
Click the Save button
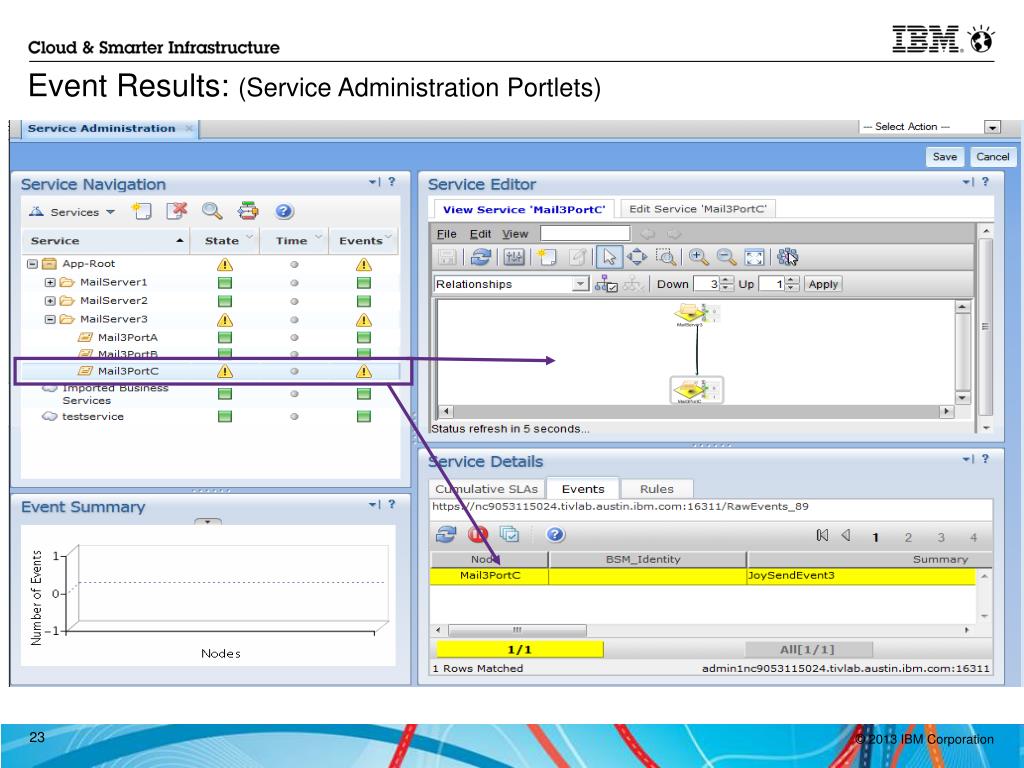944,157
